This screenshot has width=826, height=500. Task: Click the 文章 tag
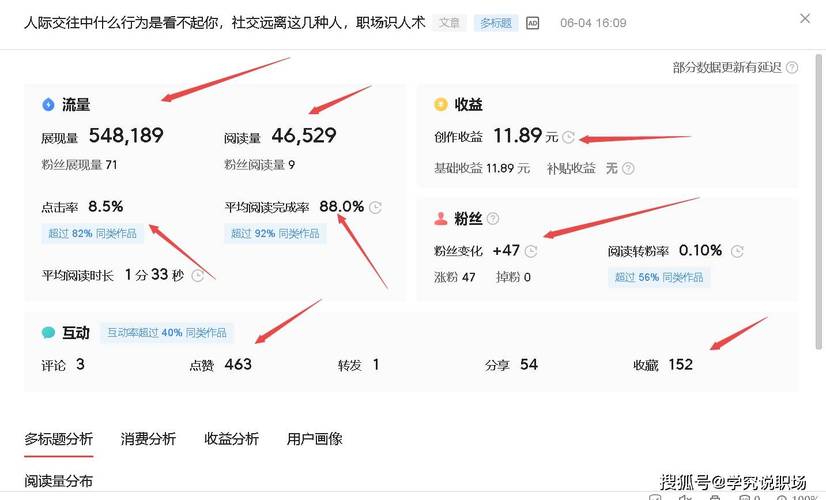coord(449,23)
